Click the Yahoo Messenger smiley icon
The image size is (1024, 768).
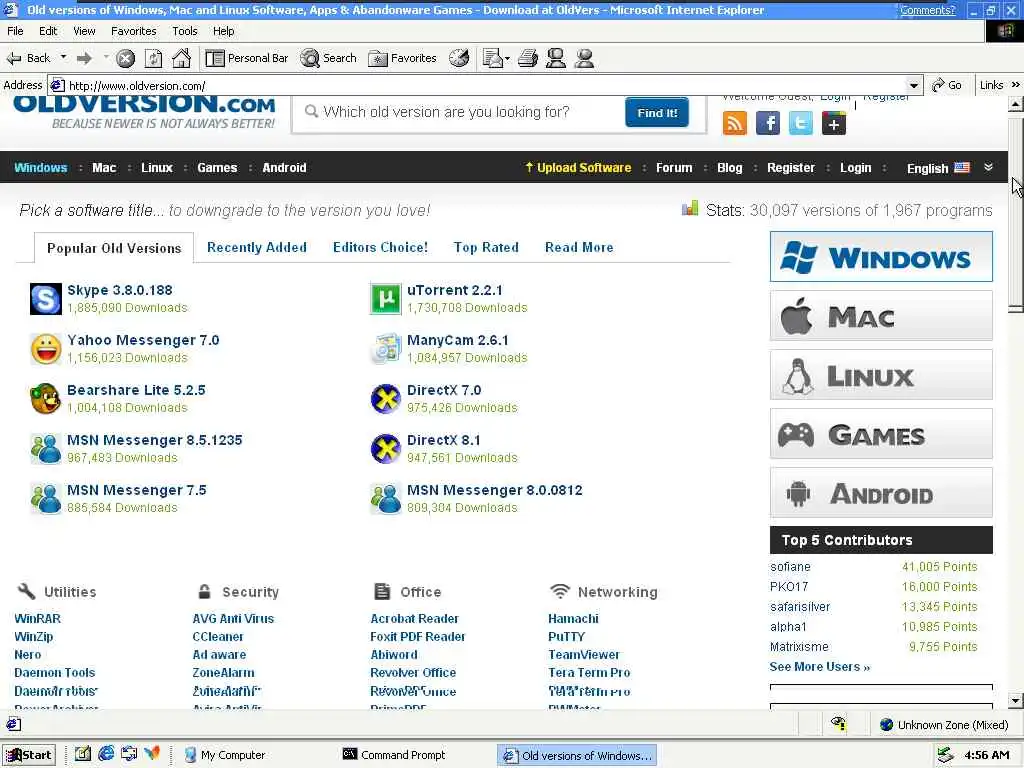[46, 349]
